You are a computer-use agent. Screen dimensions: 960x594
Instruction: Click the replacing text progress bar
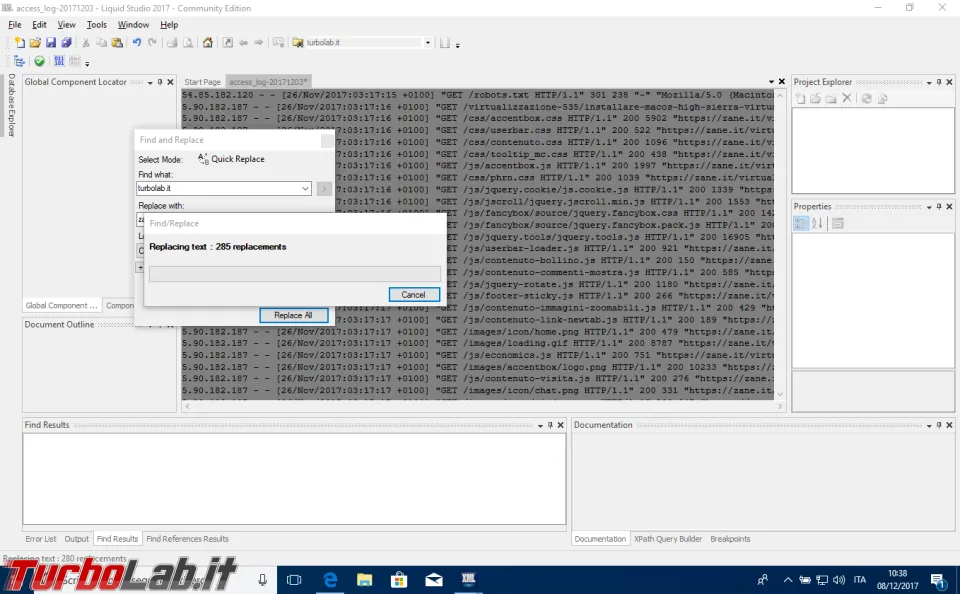pos(294,274)
